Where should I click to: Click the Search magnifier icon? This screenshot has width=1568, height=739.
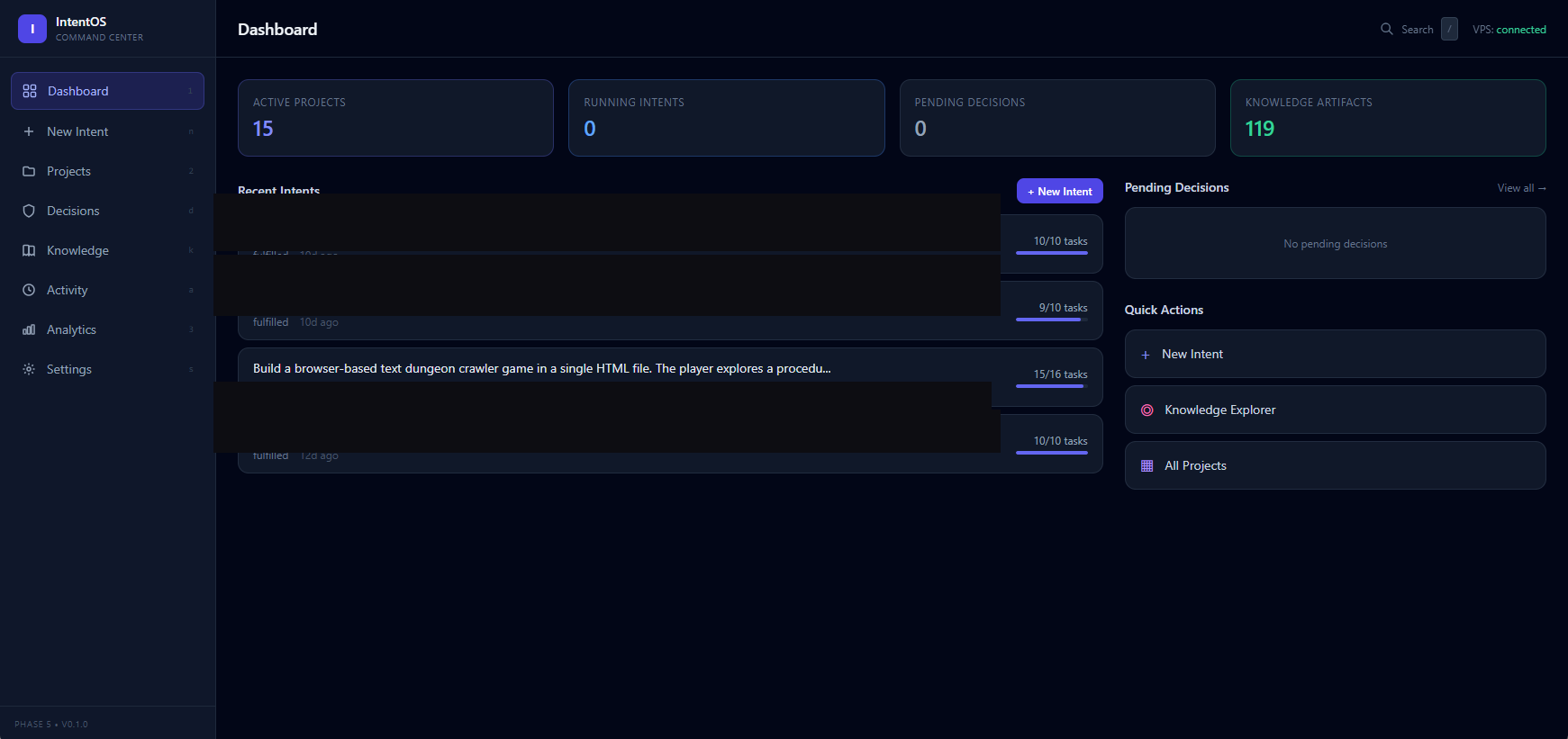1387,29
